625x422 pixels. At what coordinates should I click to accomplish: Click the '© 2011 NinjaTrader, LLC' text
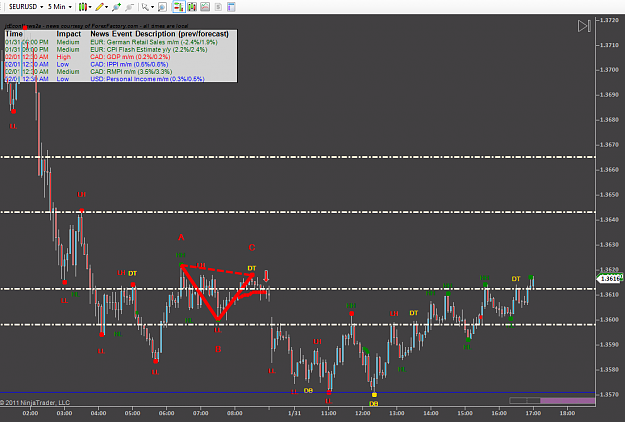pyautogui.click(x=35, y=403)
